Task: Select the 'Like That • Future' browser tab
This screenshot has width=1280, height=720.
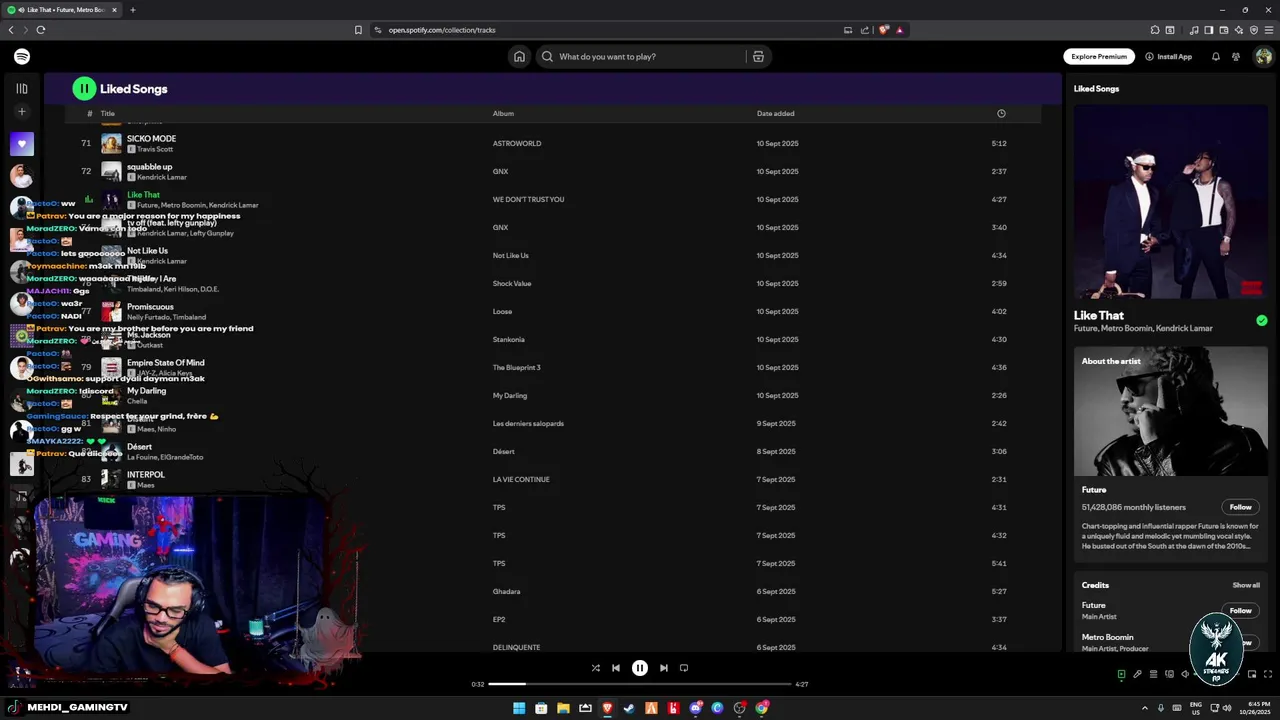Action: coord(64,10)
